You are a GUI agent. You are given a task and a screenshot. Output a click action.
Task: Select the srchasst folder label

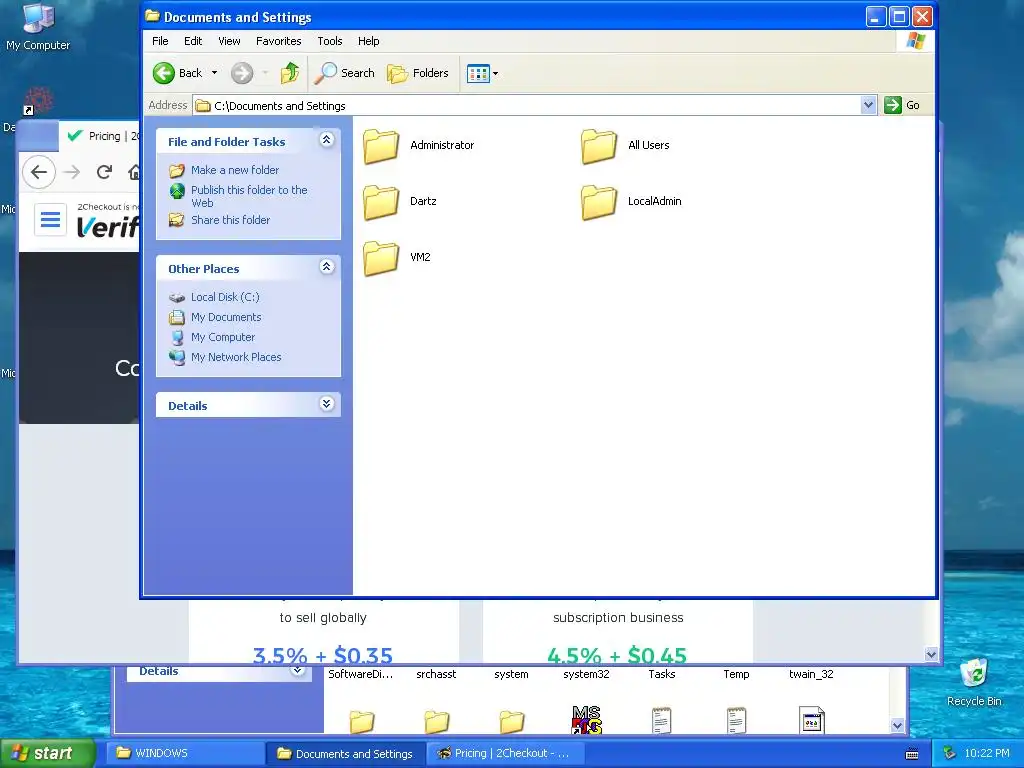click(x=436, y=675)
